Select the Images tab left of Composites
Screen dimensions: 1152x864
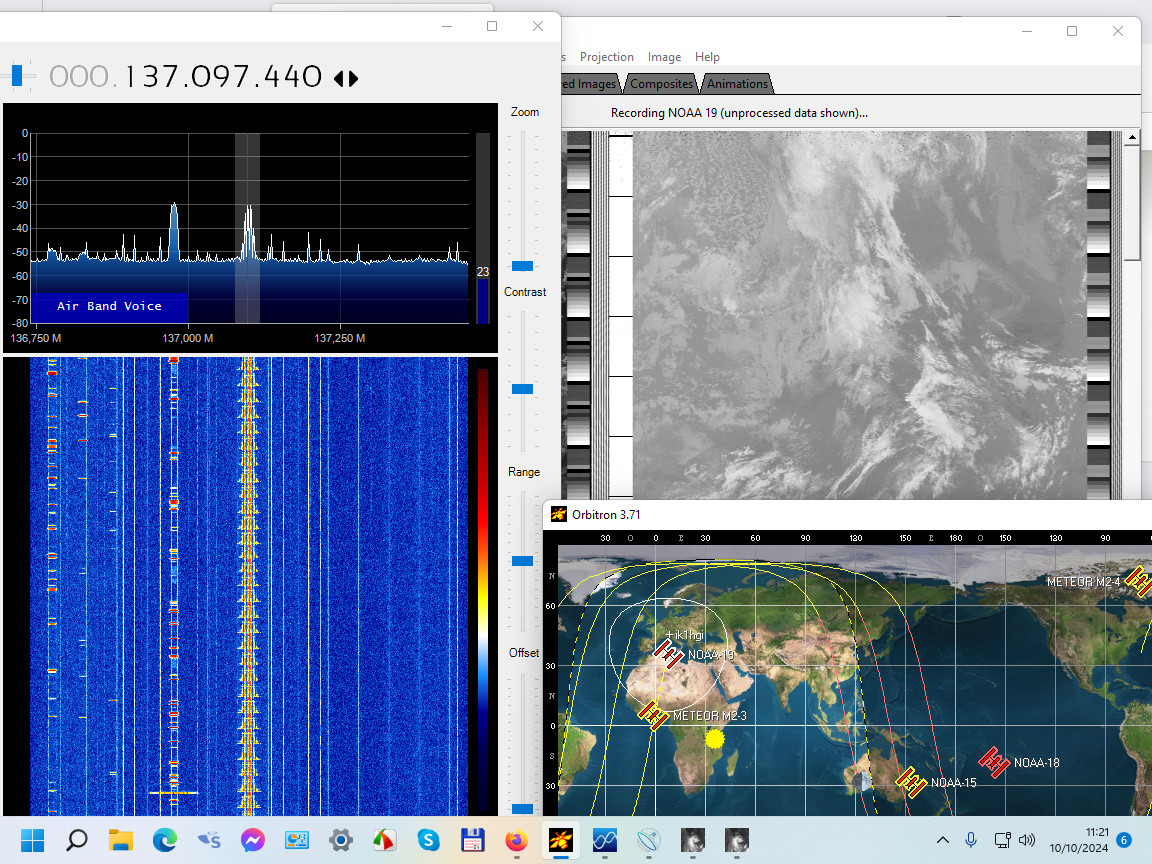coord(591,84)
